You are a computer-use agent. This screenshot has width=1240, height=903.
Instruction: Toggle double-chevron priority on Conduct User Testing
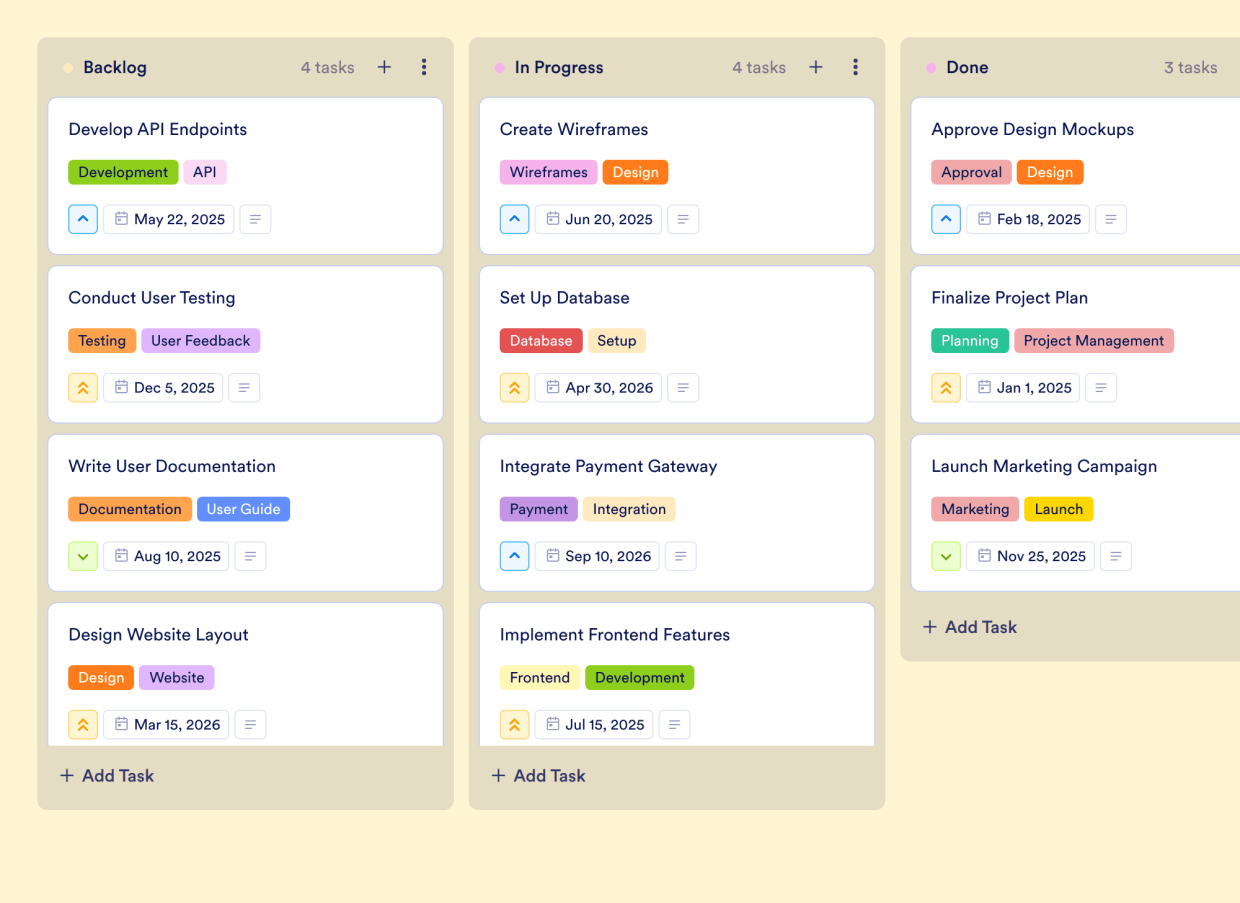(83, 388)
